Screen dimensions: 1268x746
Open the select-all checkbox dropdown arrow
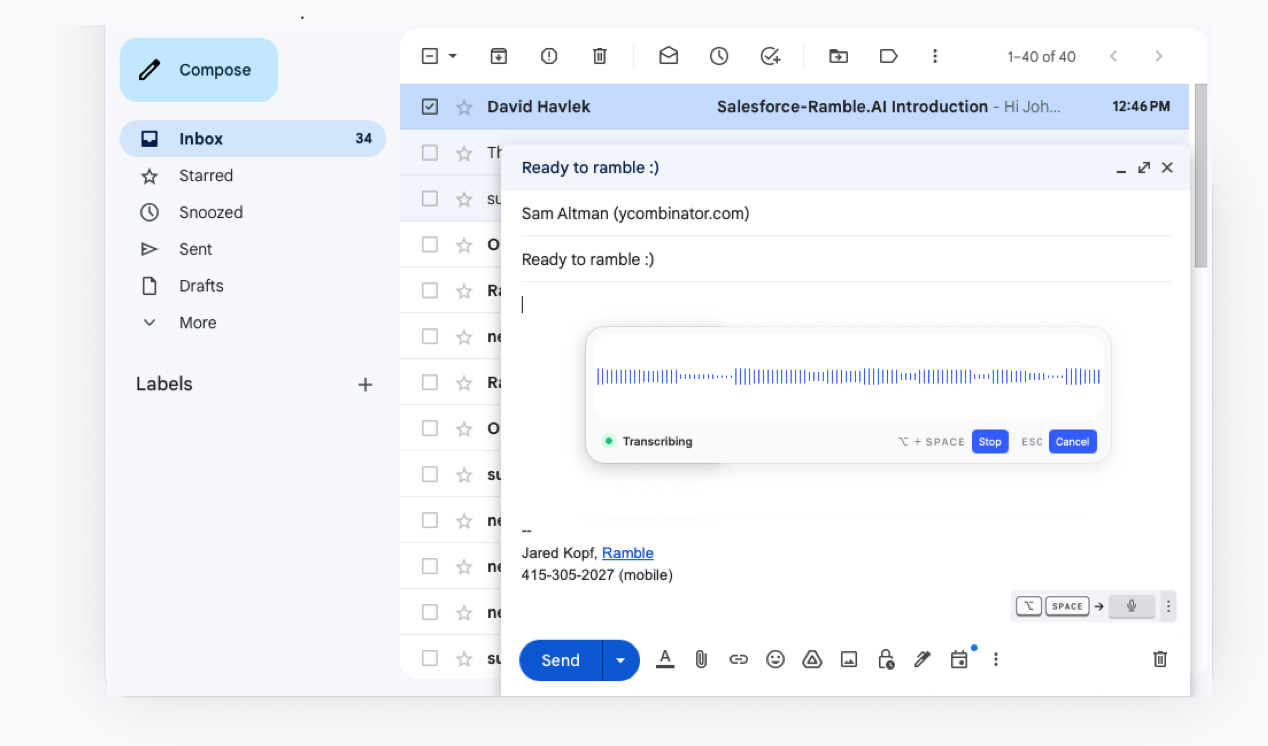(453, 56)
